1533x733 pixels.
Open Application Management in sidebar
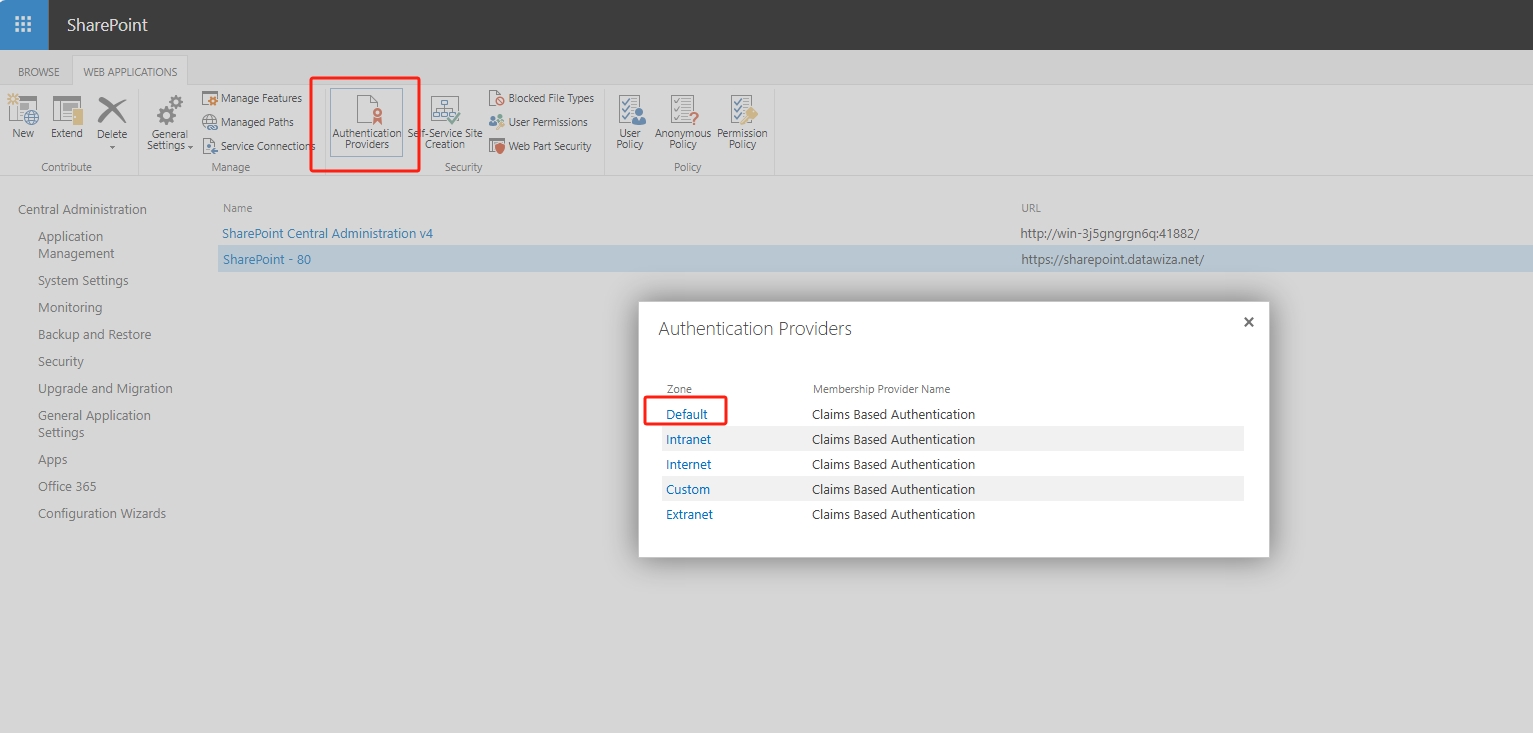76,245
